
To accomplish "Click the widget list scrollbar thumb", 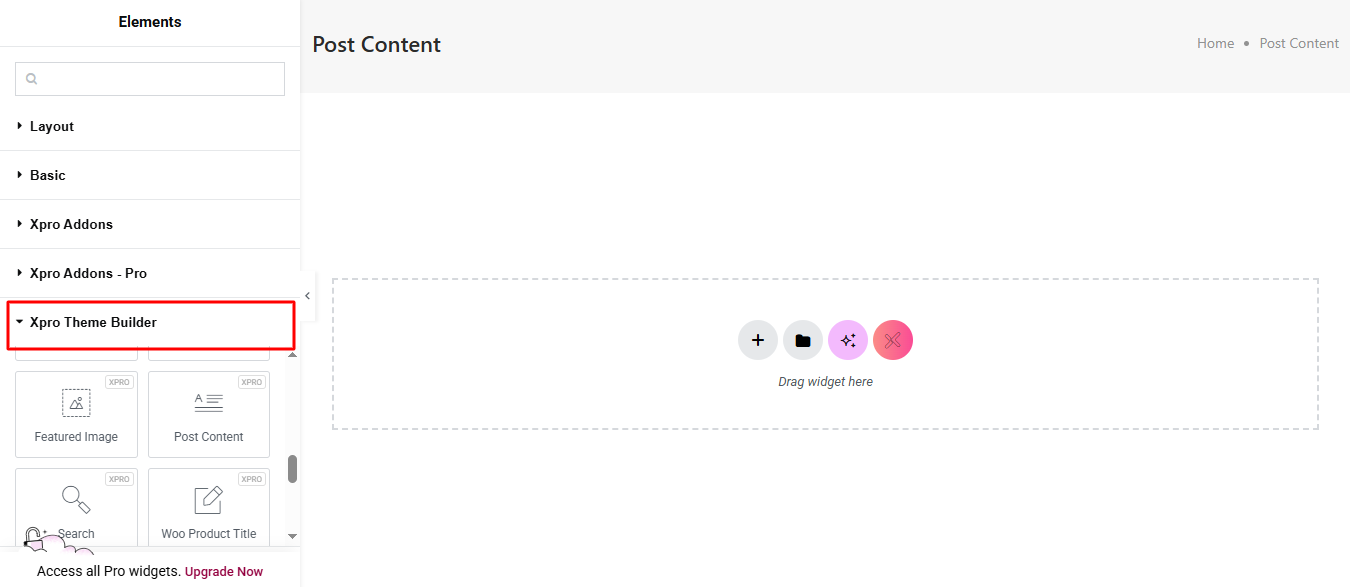I will click(293, 469).
